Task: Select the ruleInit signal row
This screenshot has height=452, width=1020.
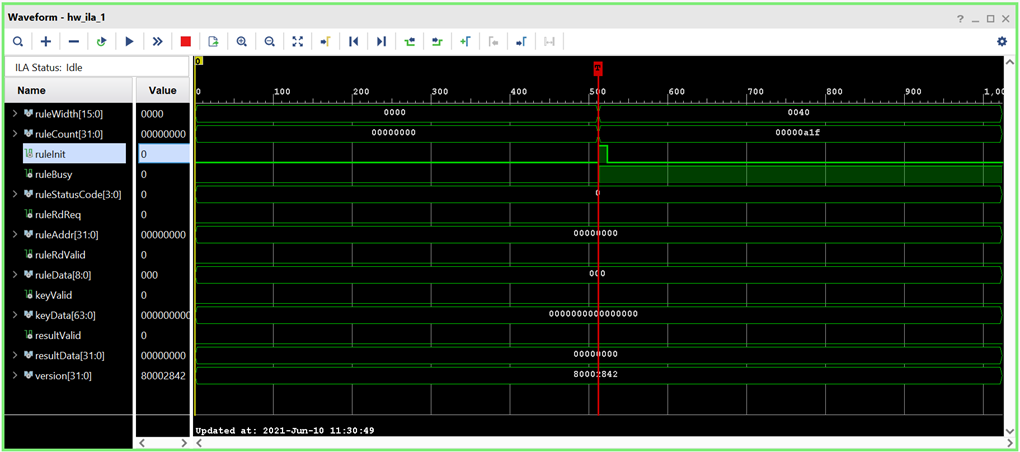Action: pos(74,154)
